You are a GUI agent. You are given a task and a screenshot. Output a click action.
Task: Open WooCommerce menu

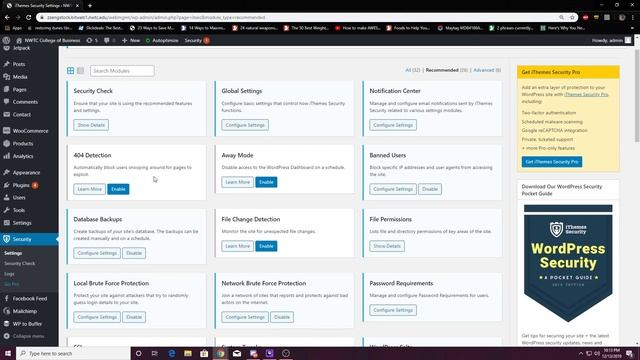30,131
